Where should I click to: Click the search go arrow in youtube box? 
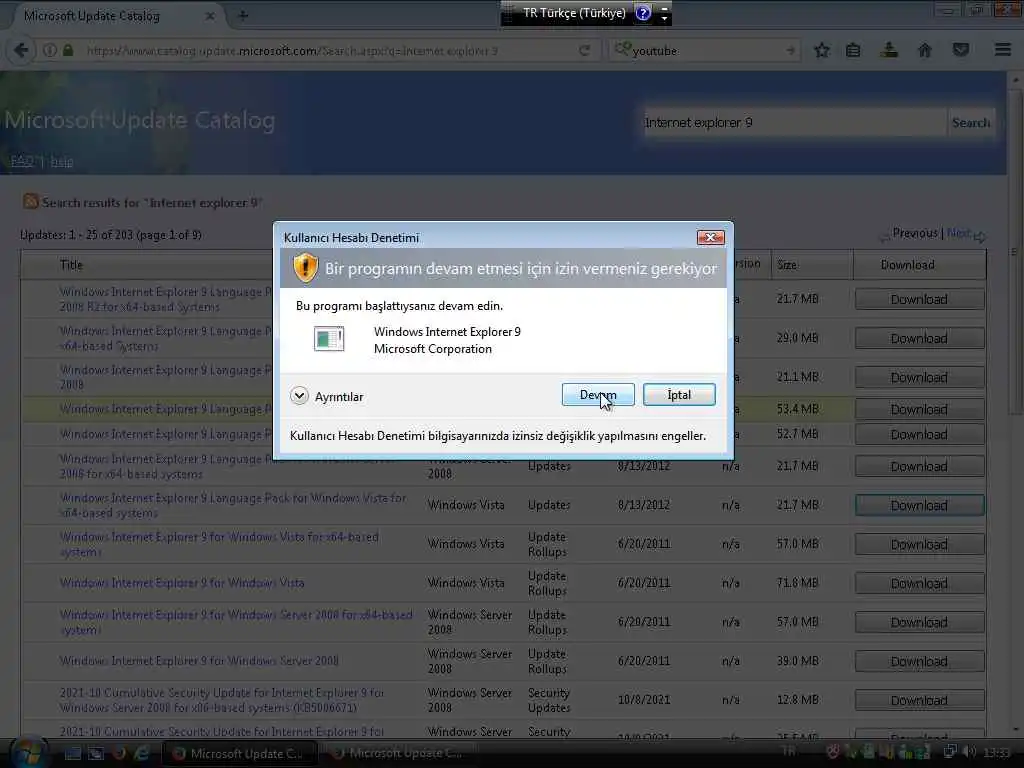(791, 50)
